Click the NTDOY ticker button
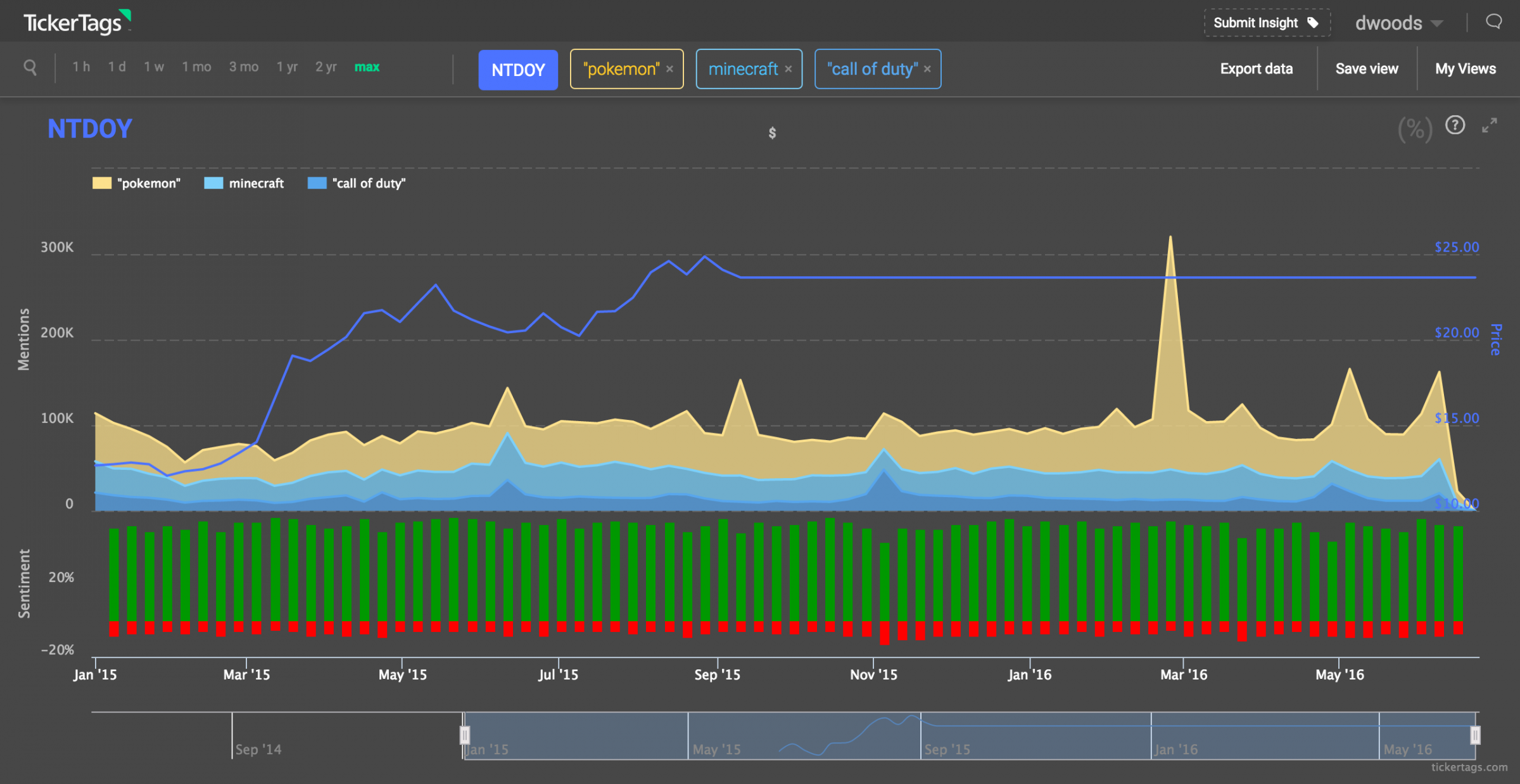The height and width of the screenshot is (784, 1520). 518,70
